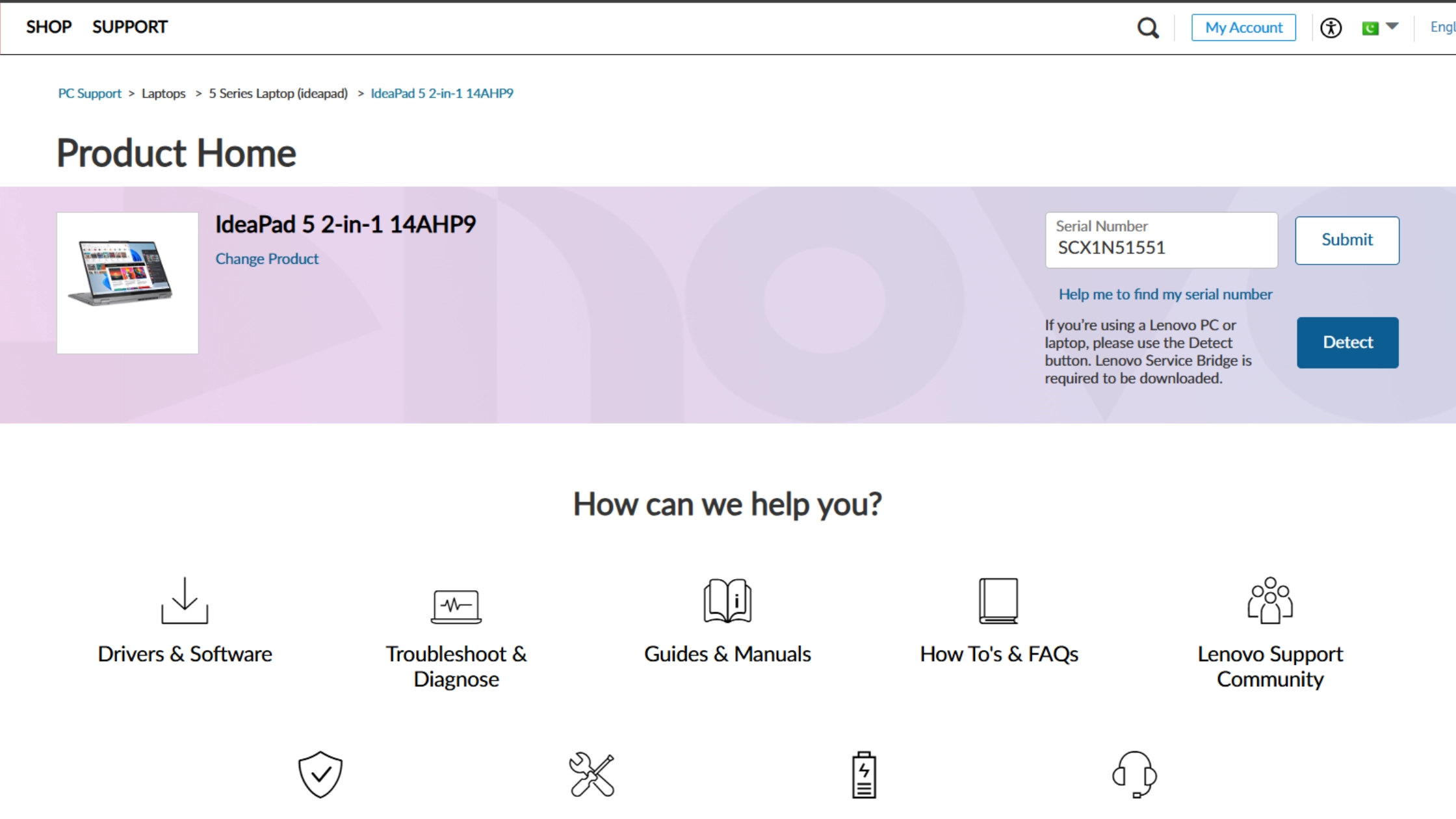Open Help me to find my serial number
This screenshot has width=1456, height=819.
pyautogui.click(x=1165, y=294)
